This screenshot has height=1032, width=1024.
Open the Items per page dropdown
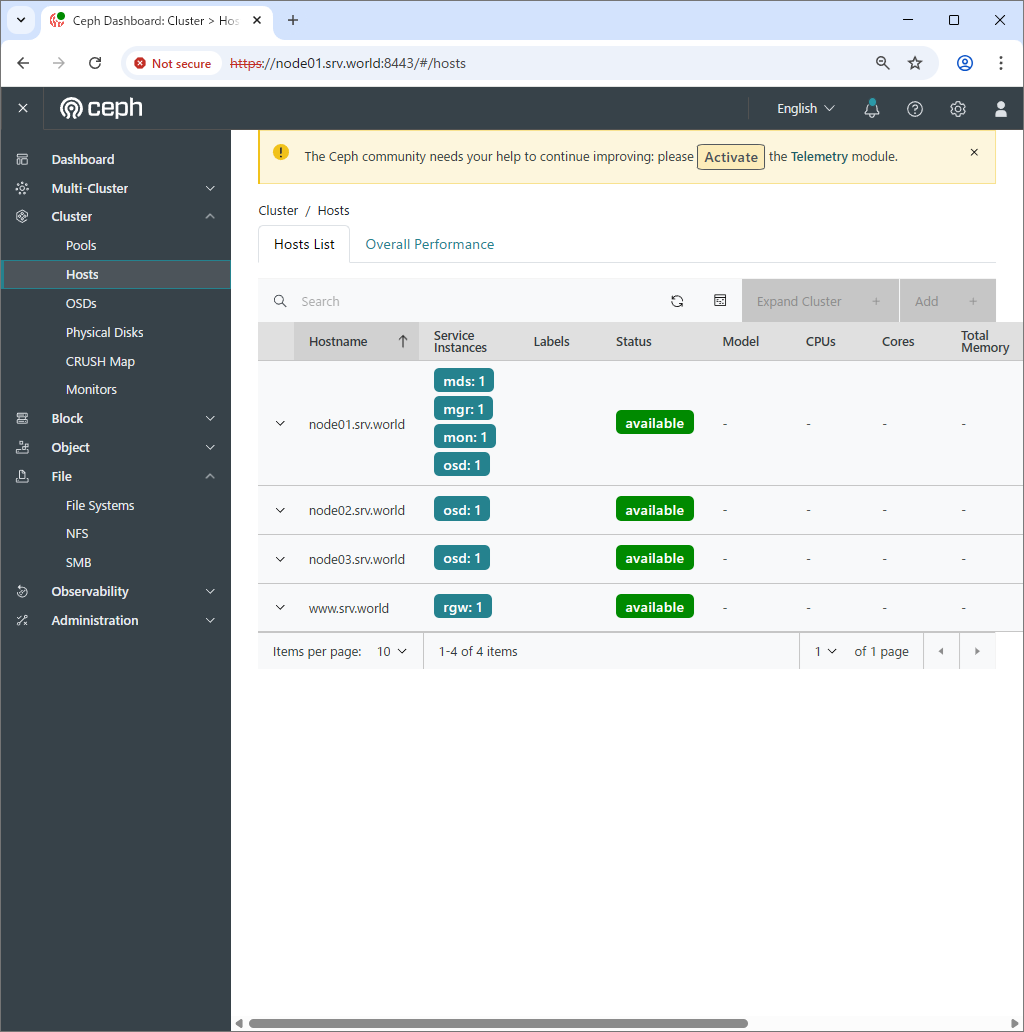[392, 651]
